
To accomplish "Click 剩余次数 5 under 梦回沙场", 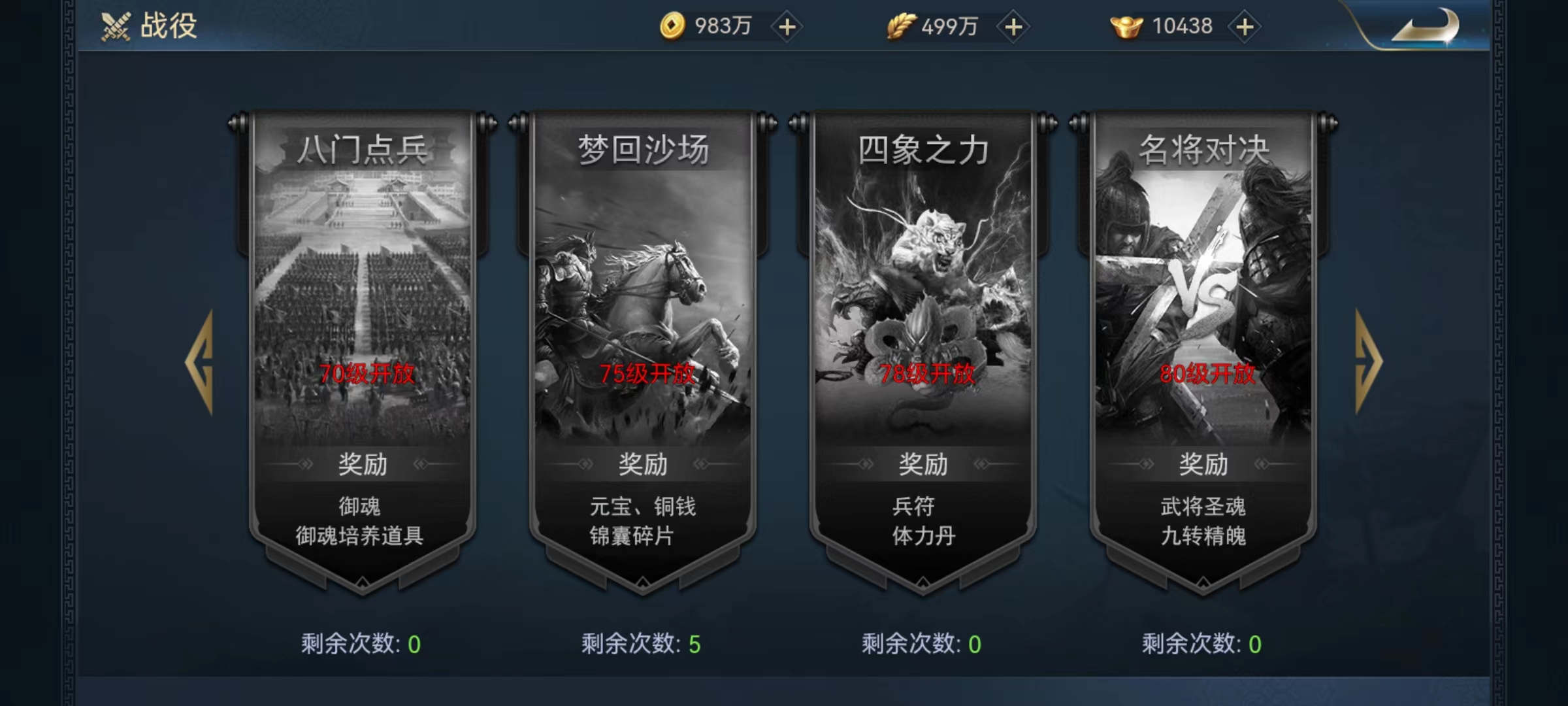I will click(641, 644).
